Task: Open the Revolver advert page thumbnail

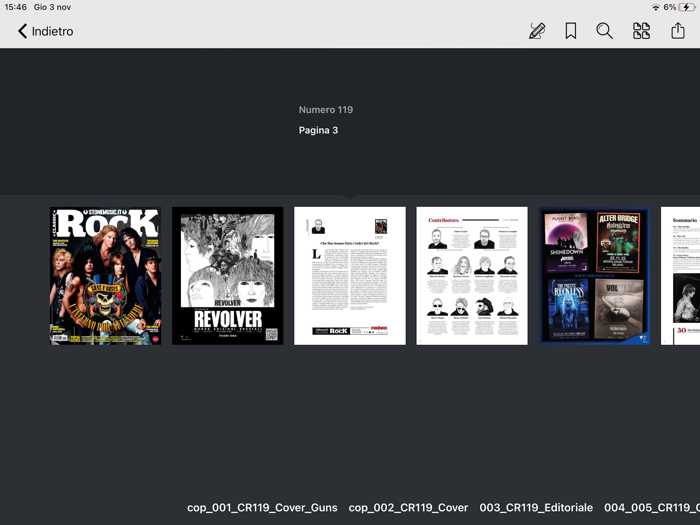Action: pos(228,276)
